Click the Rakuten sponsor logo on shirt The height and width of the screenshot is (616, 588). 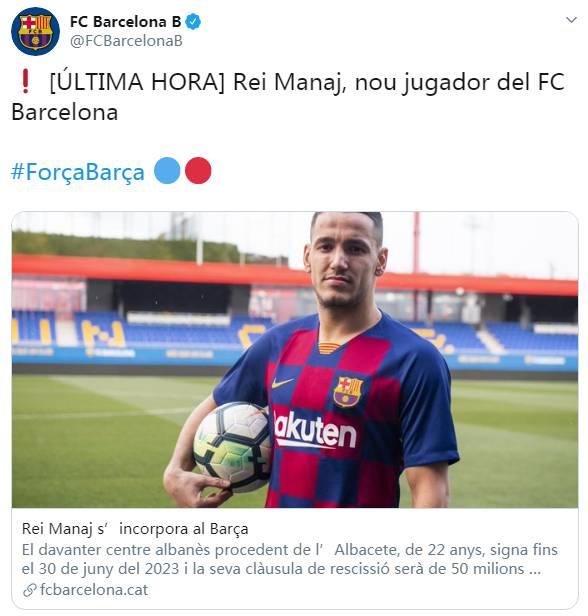click(x=314, y=430)
